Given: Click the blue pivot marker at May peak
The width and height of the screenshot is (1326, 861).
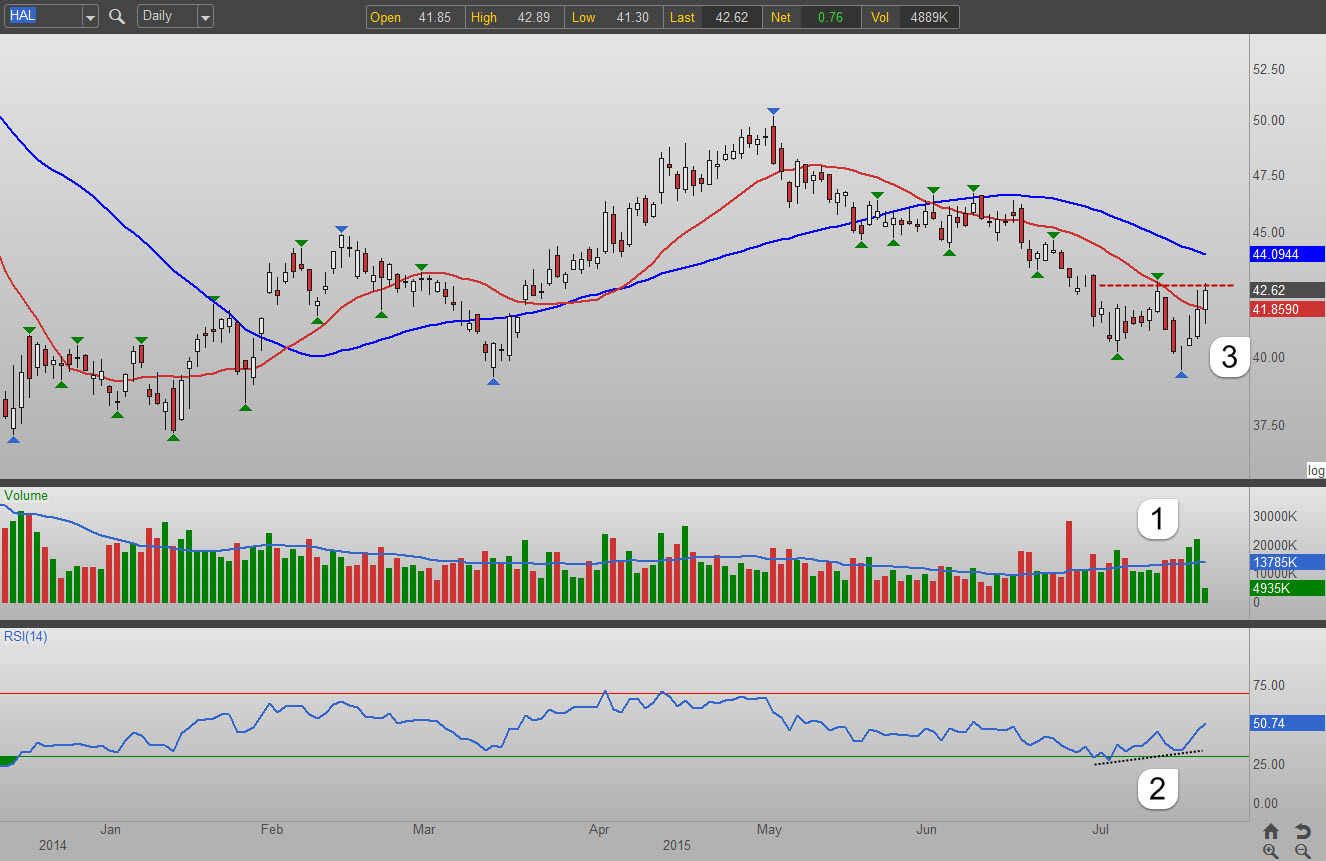Looking at the screenshot, I should pyautogui.click(x=773, y=110).
